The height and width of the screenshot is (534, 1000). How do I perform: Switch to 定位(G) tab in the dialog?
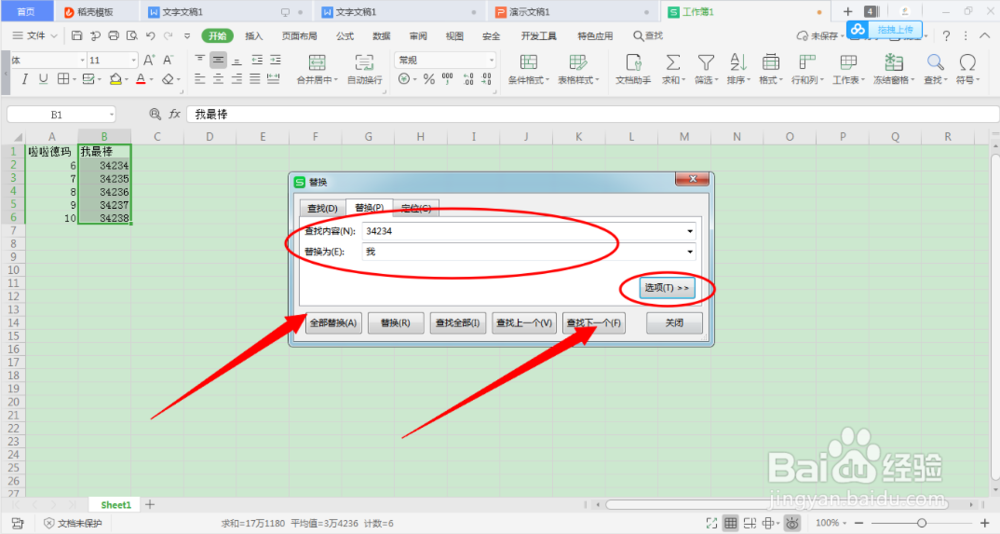tap(416, 208)
